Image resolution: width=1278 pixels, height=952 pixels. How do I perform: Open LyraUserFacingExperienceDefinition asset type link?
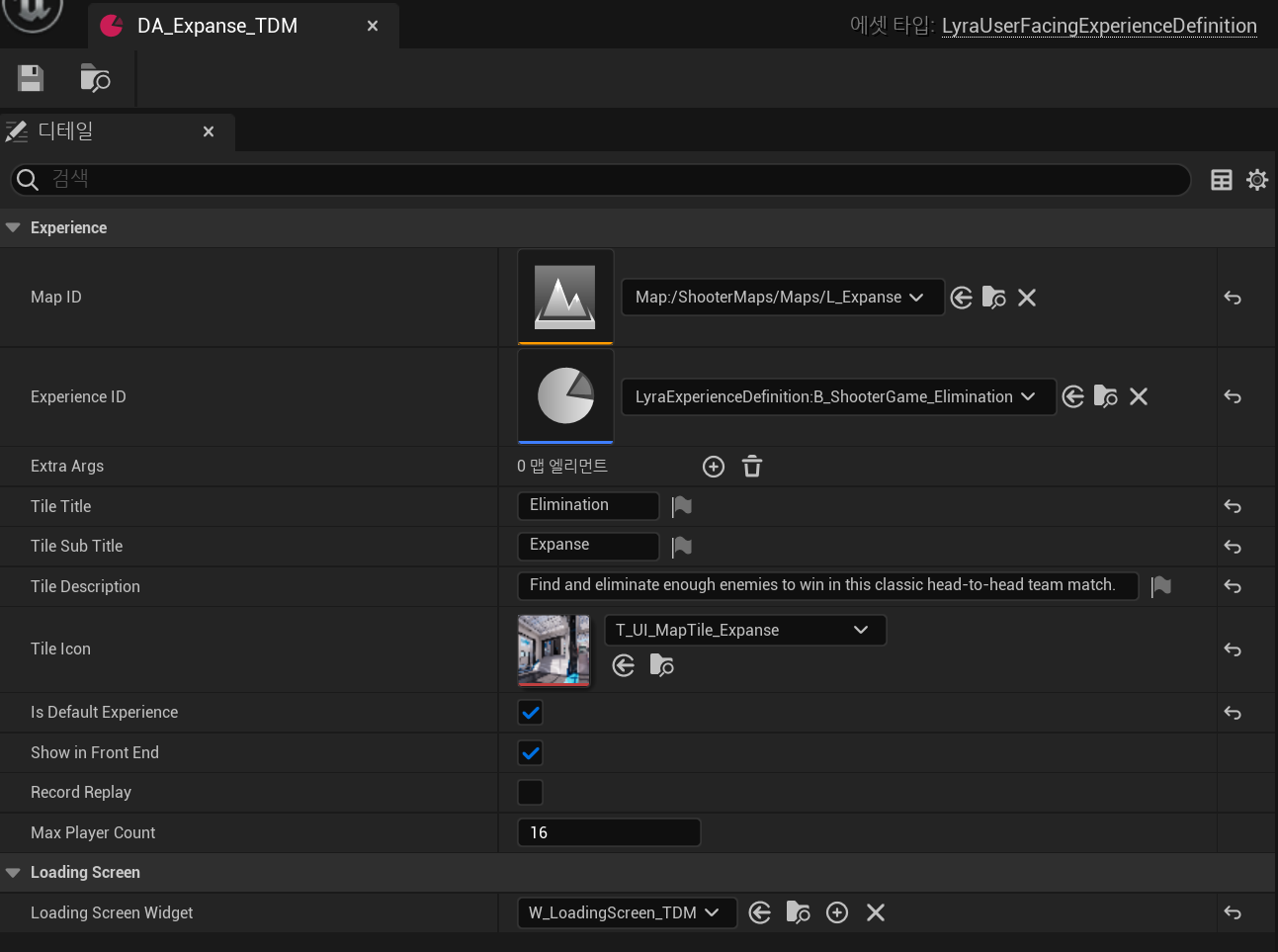pos(1099,26)
